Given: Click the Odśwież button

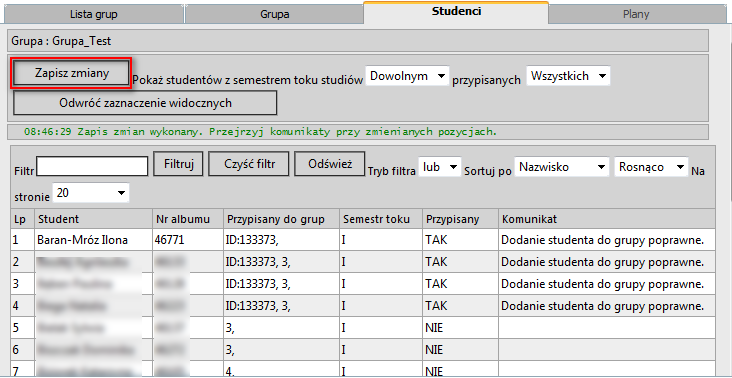Looking at the screenshot, I should [330, 164].
